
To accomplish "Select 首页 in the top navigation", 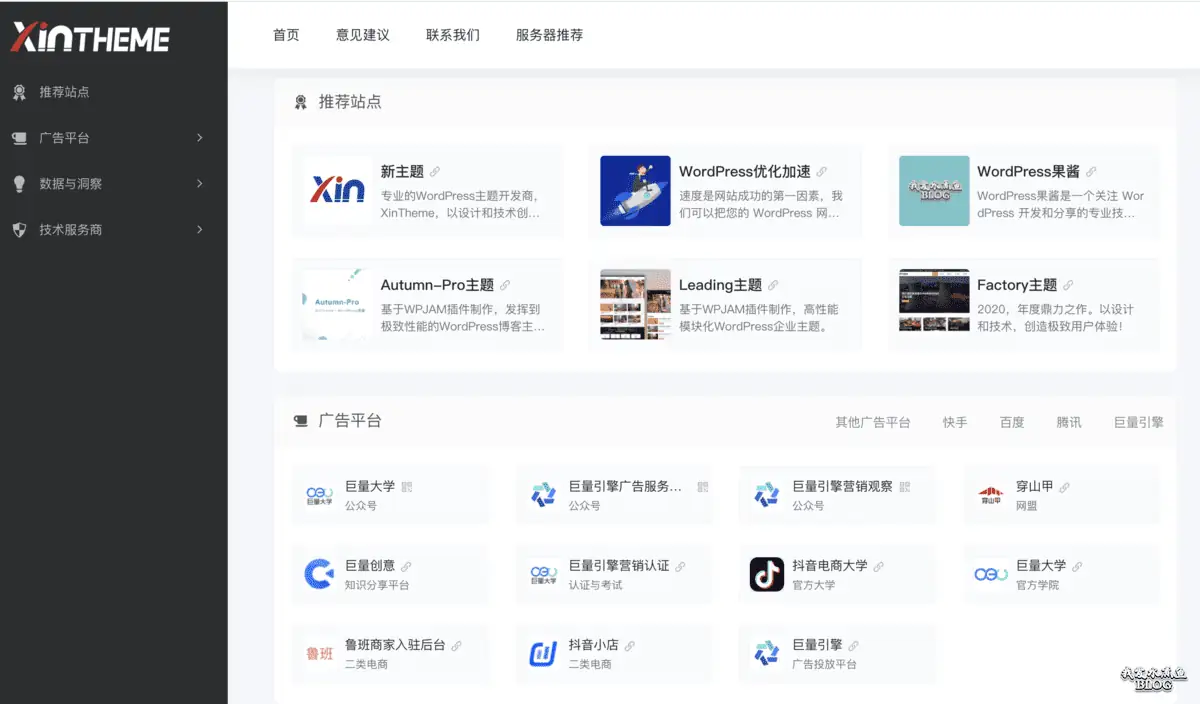I will point(286,34).
